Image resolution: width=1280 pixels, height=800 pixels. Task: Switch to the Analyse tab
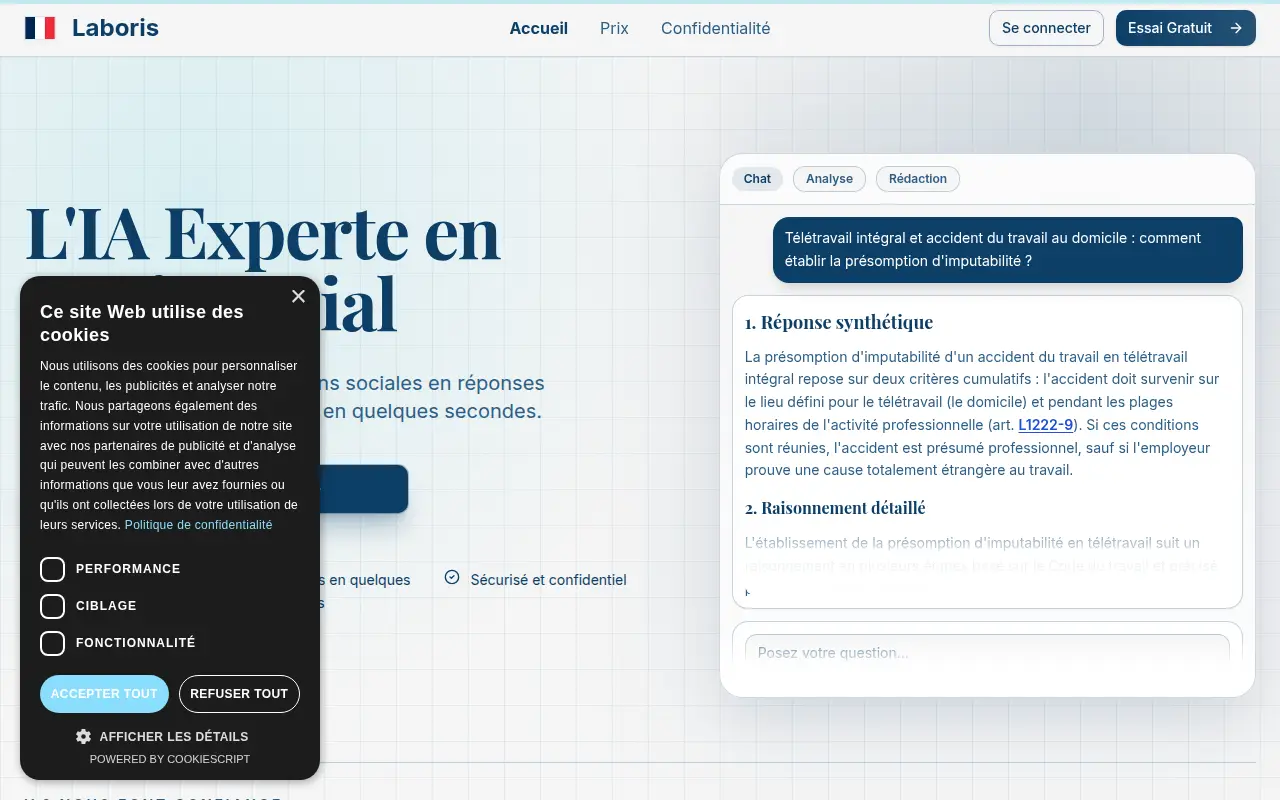829,179
